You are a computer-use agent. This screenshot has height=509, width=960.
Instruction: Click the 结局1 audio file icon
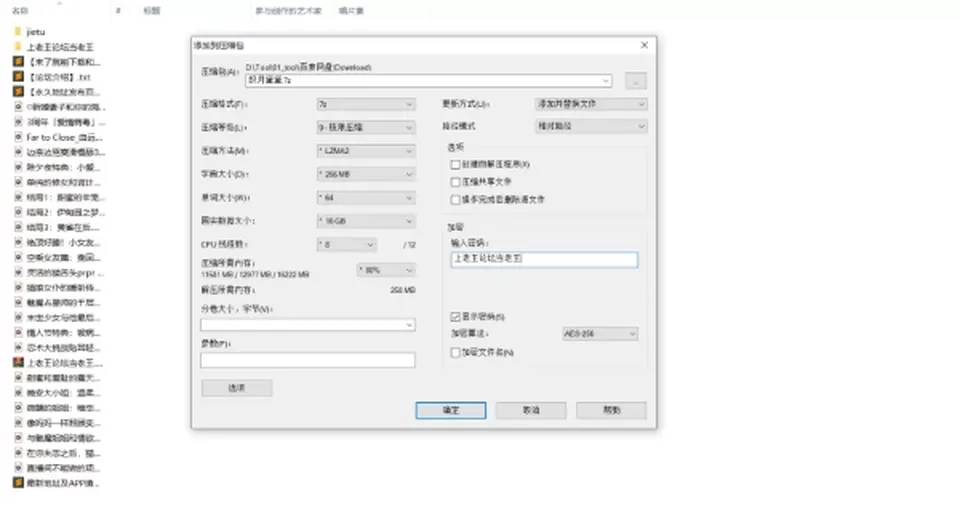pos(18,197)
